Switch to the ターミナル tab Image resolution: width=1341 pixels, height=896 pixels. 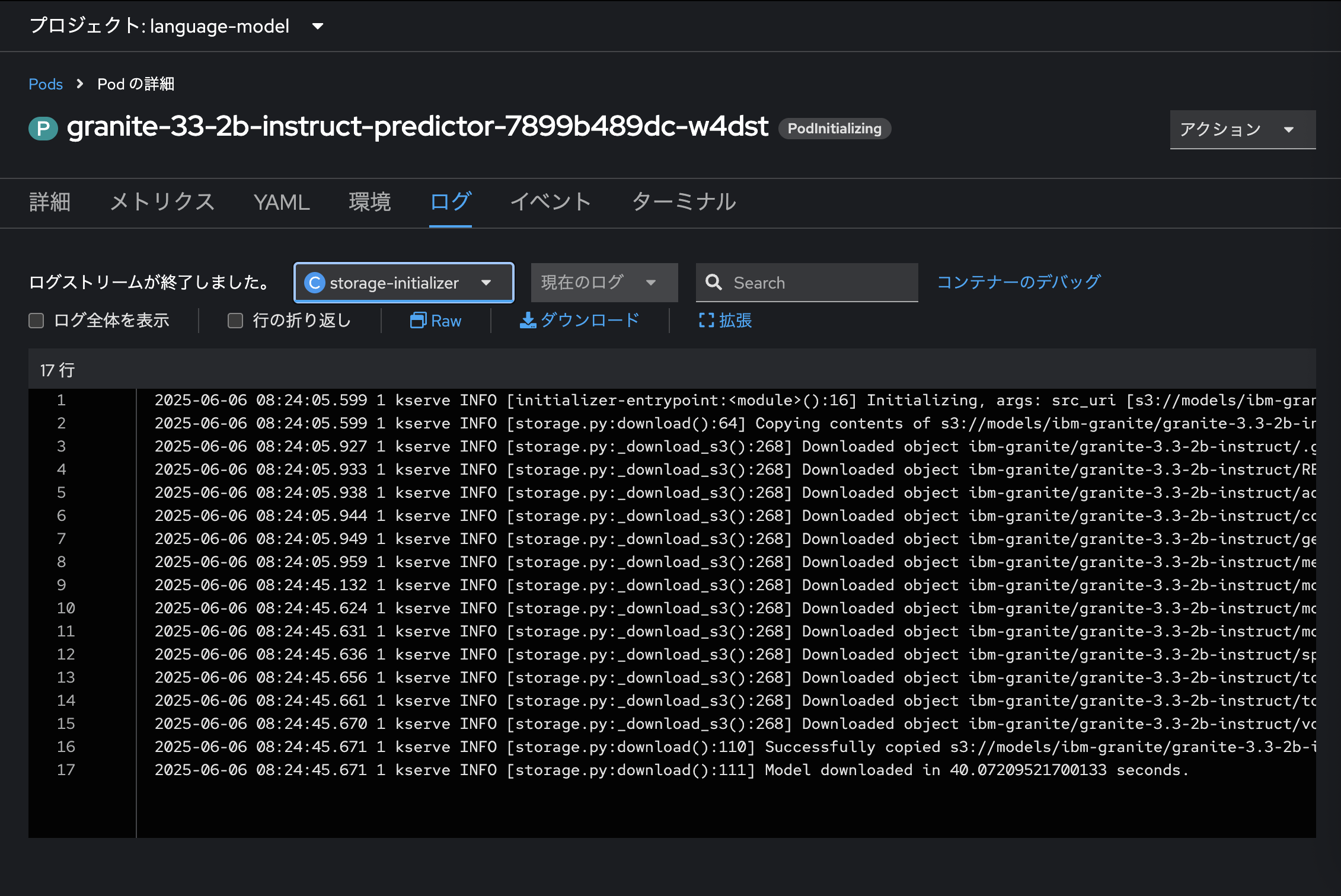click(x=684, y=202)
